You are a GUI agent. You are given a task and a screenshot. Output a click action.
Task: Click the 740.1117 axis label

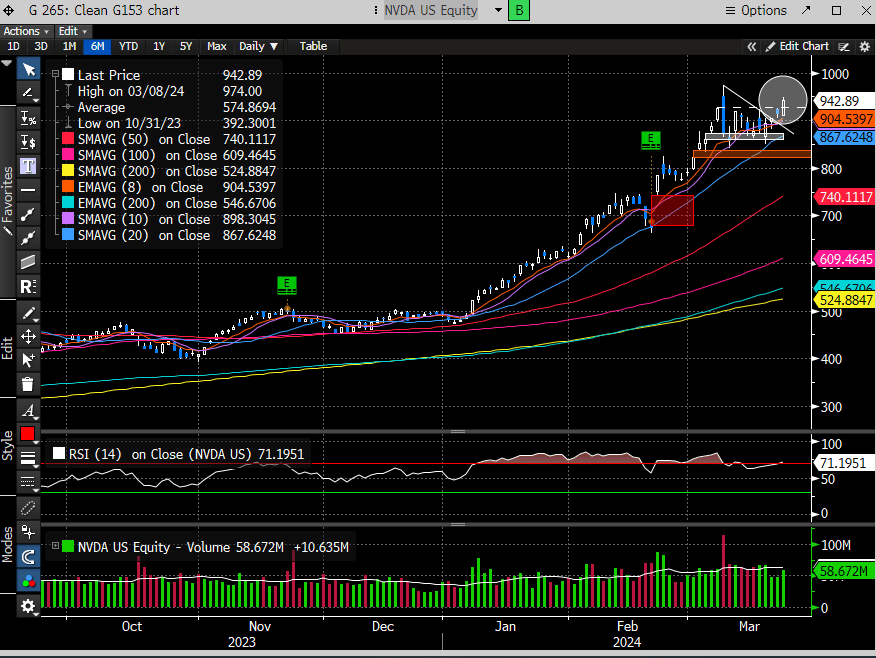(x=844, y=197)
